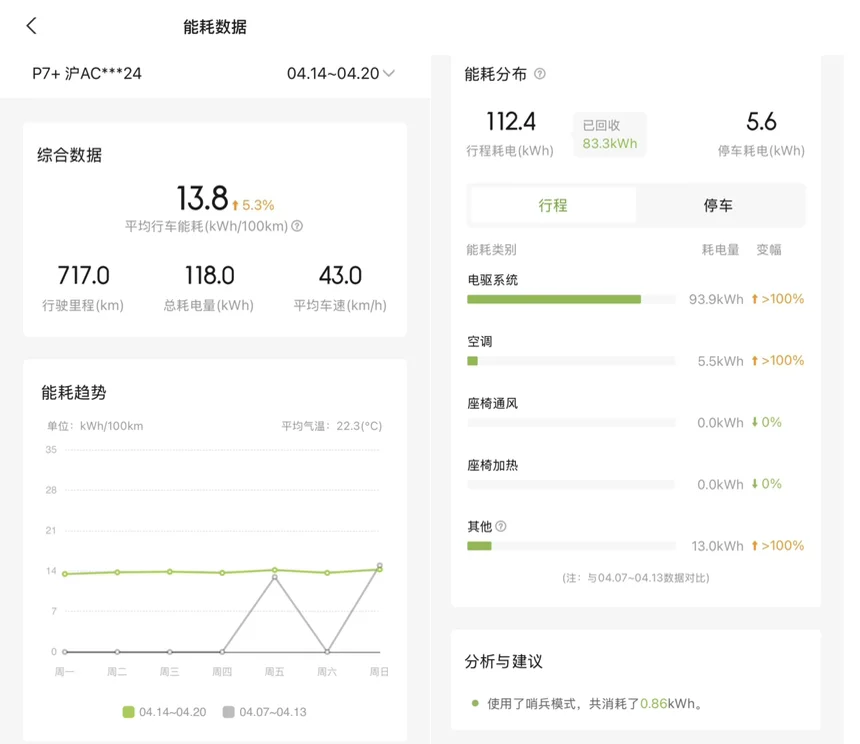Viewport: 860px width, 744px height.
Task: Open the 04.14~04.20 date range dropdown
Action: pyautogui.click(x=341, y=73)
